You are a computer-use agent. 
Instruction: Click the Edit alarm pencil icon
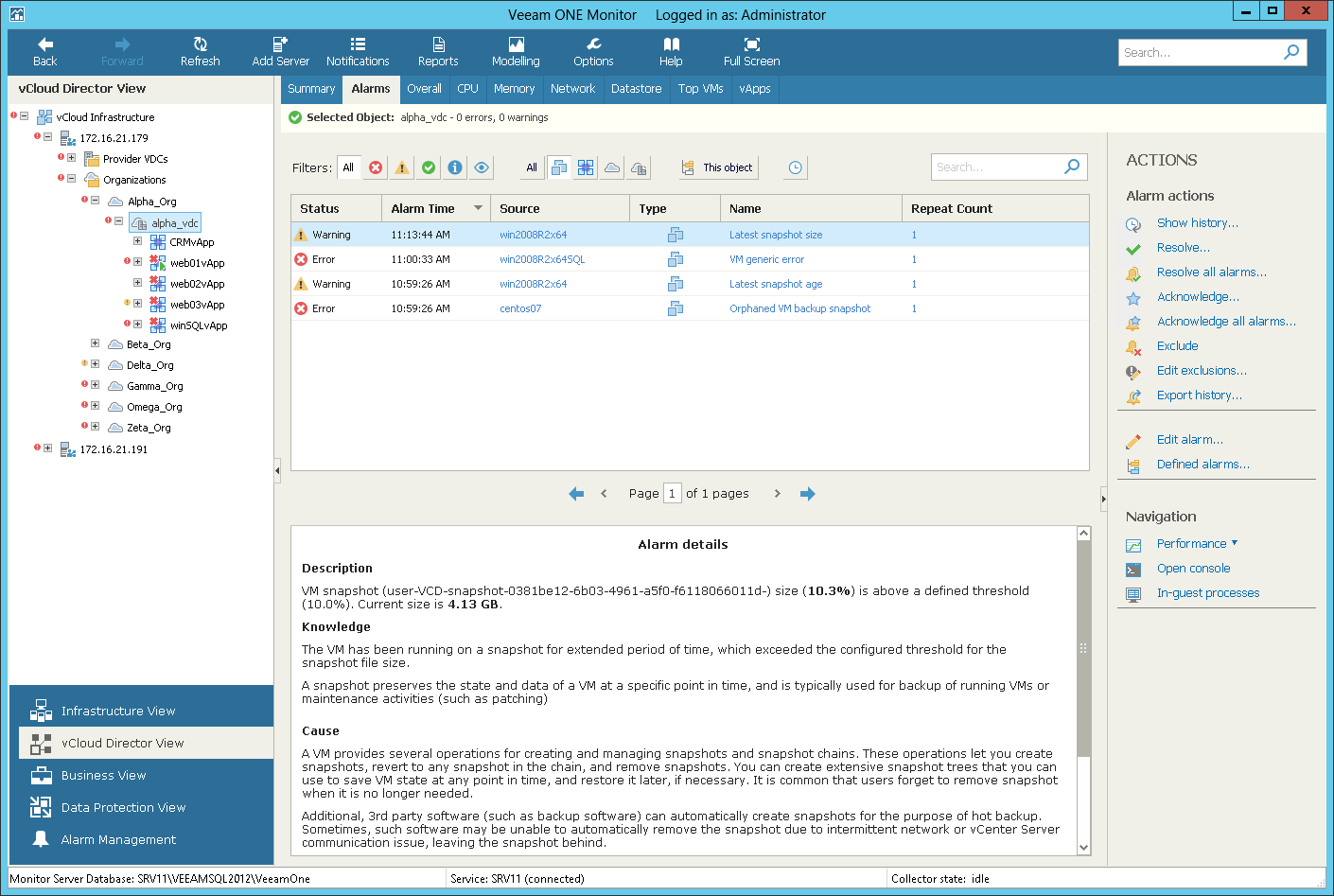pos(1133,440)
